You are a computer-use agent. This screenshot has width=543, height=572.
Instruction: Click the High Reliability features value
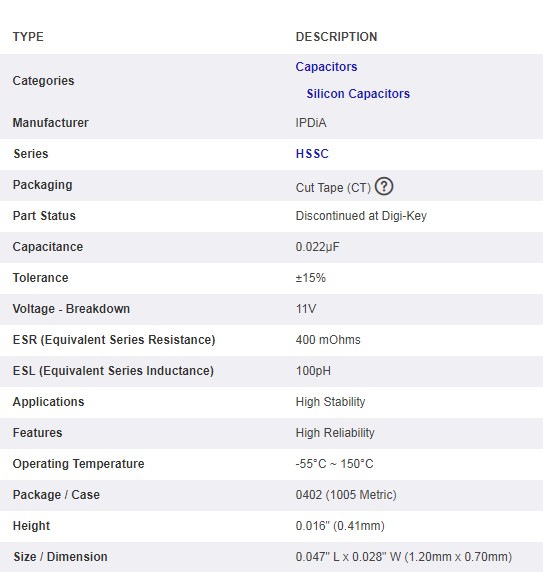click(335, 433)
